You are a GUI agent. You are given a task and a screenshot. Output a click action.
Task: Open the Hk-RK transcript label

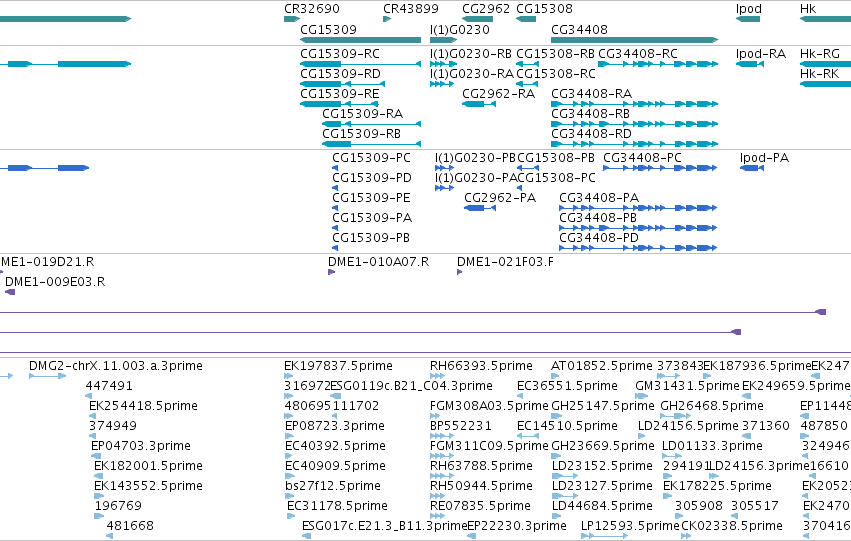coord(820,74)
